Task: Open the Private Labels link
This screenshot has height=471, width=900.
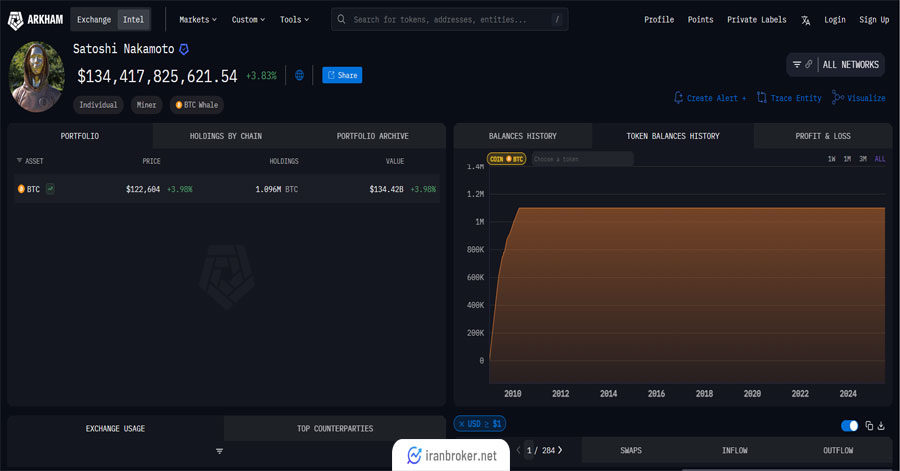Action: point(757,20)
